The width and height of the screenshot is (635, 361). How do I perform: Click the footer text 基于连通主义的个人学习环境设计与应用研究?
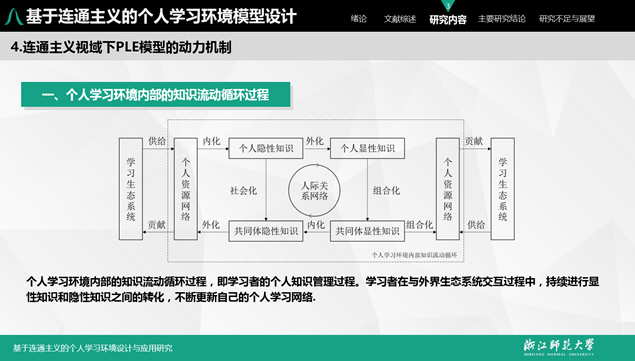click(x=93, y=348)
